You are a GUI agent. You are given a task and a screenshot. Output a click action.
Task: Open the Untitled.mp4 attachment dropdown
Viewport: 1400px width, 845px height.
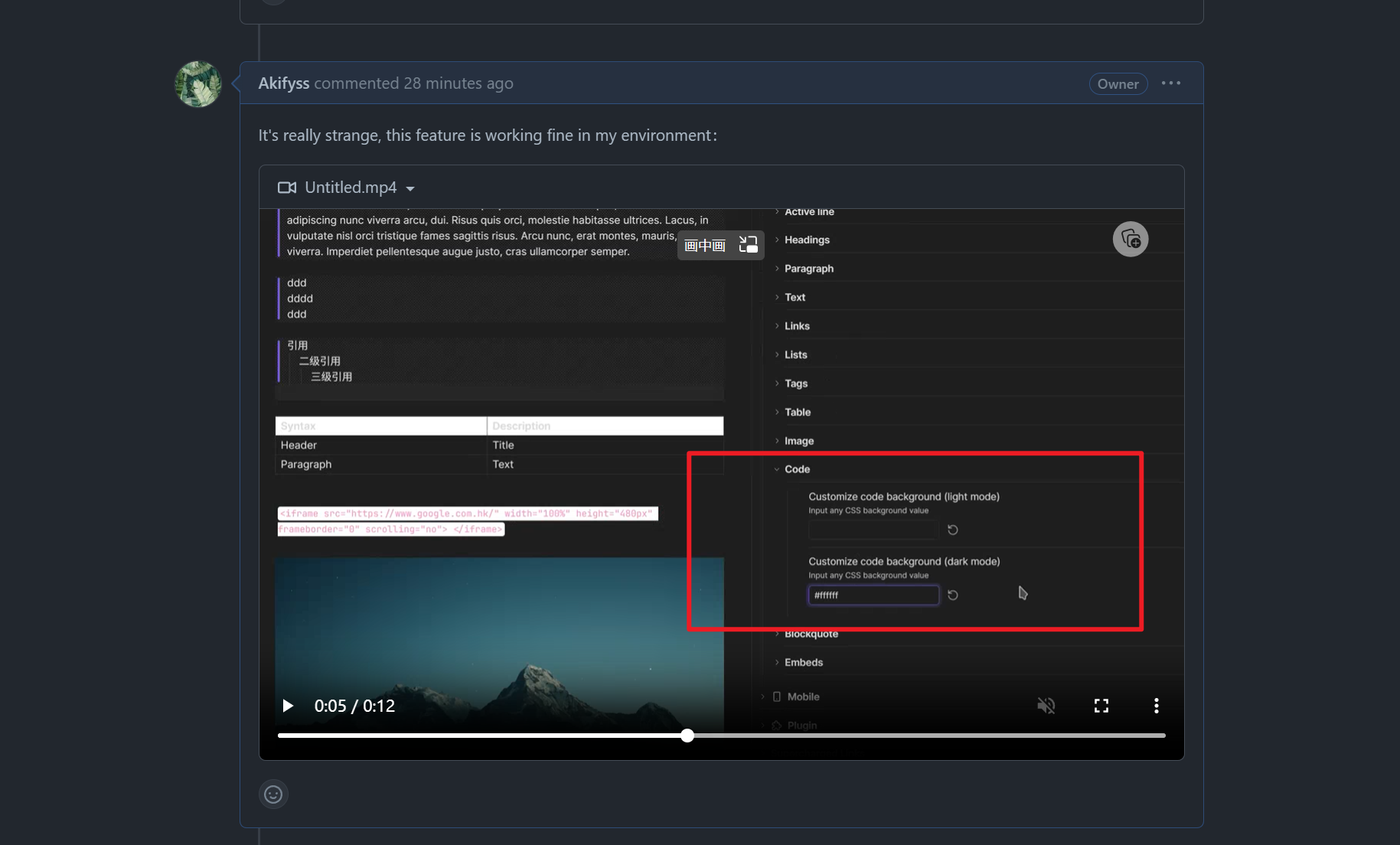(410, 188)
